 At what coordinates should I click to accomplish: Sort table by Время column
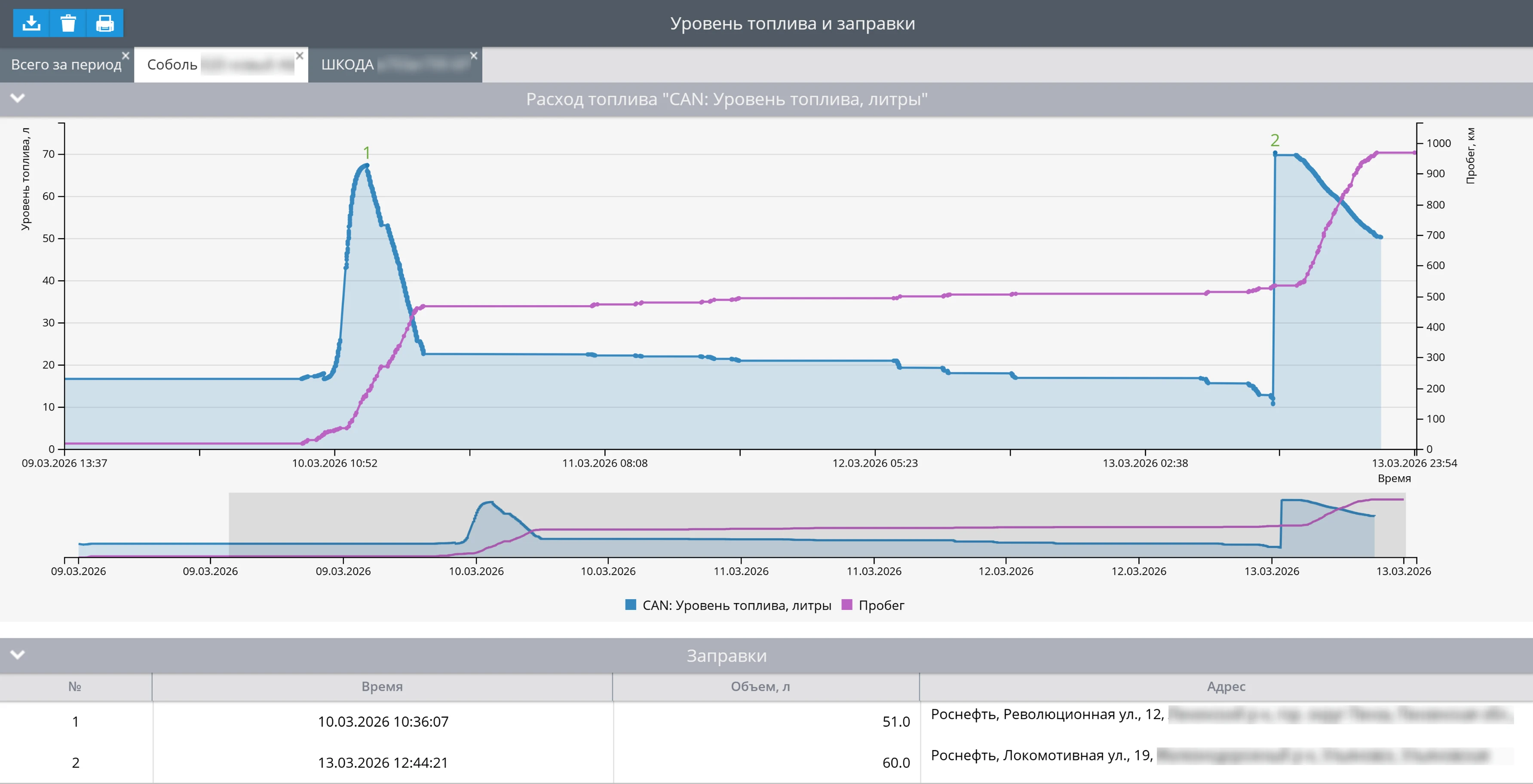pos(382,686)
